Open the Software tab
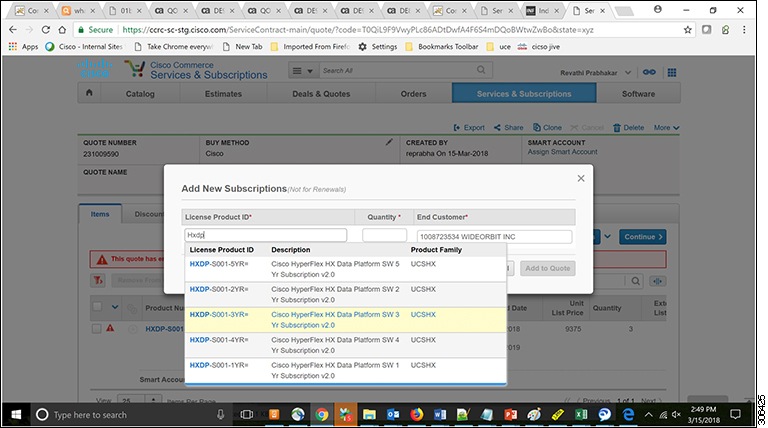Screen dimensions: 768x428 638,94
